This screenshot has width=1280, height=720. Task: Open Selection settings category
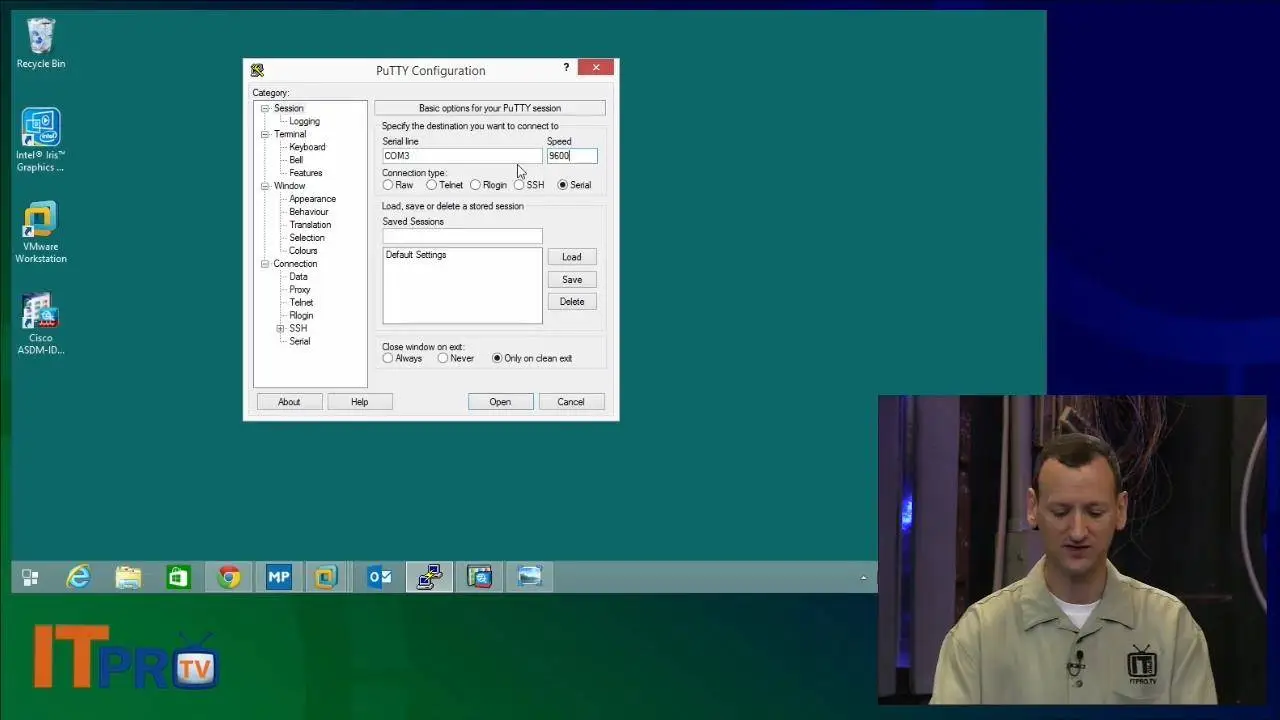(x=306, y=238)
